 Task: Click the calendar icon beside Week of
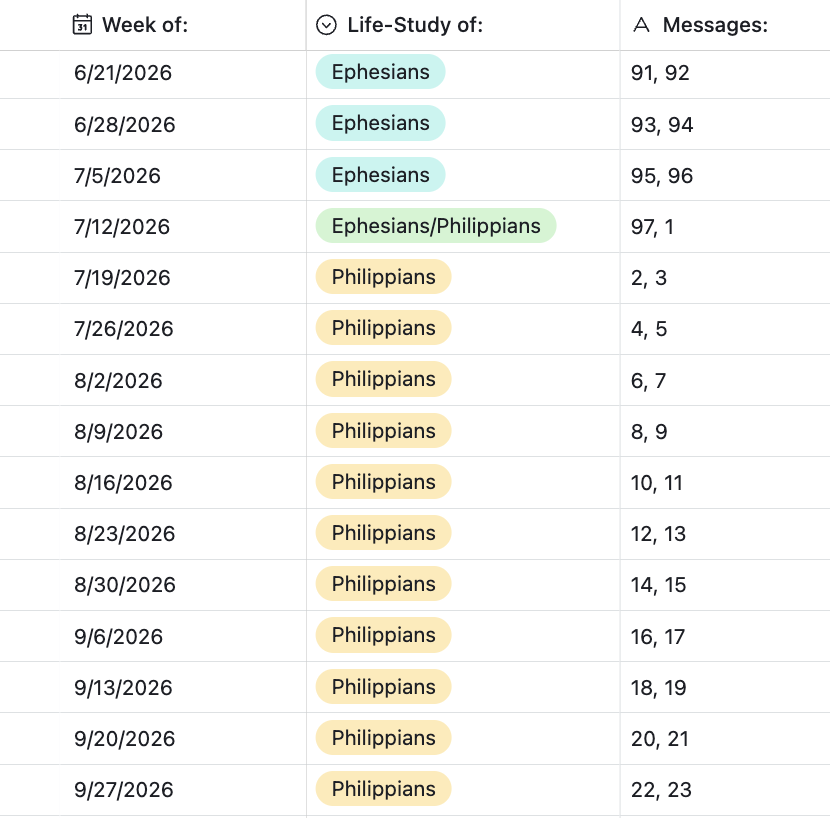pos(82,25)
